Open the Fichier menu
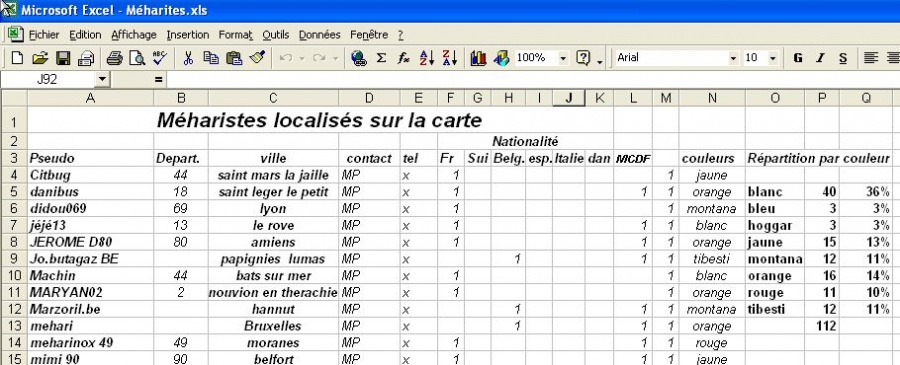Screen dimensions: 900x365 (44, 35)
